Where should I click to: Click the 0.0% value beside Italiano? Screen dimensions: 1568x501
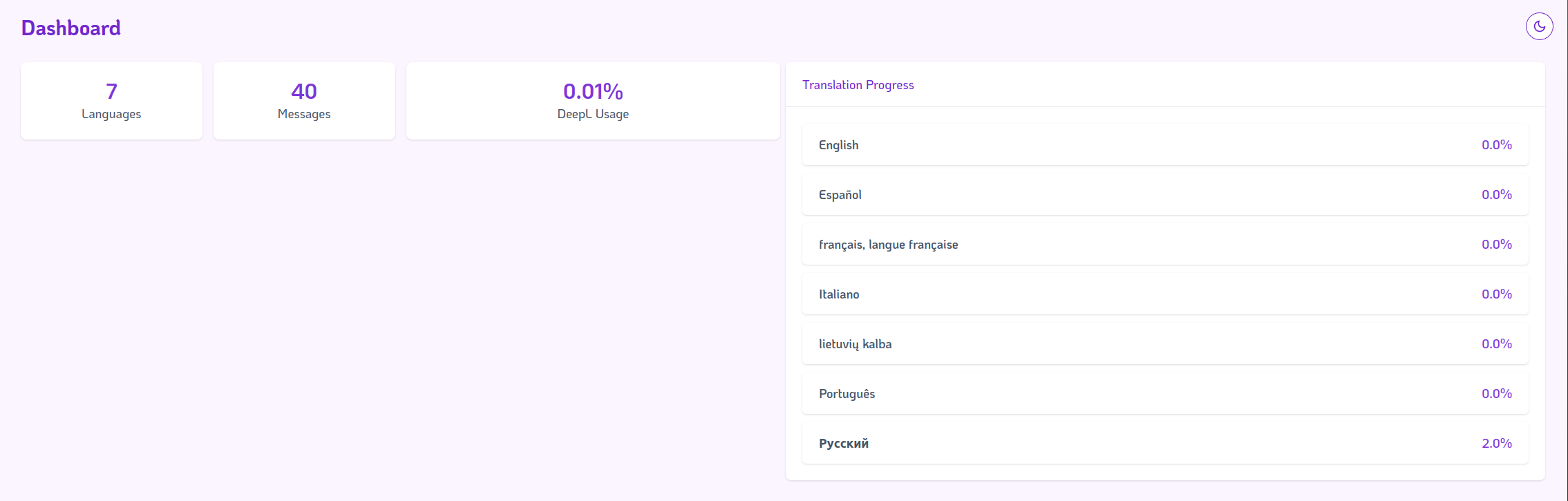(x=1497, y=294)
